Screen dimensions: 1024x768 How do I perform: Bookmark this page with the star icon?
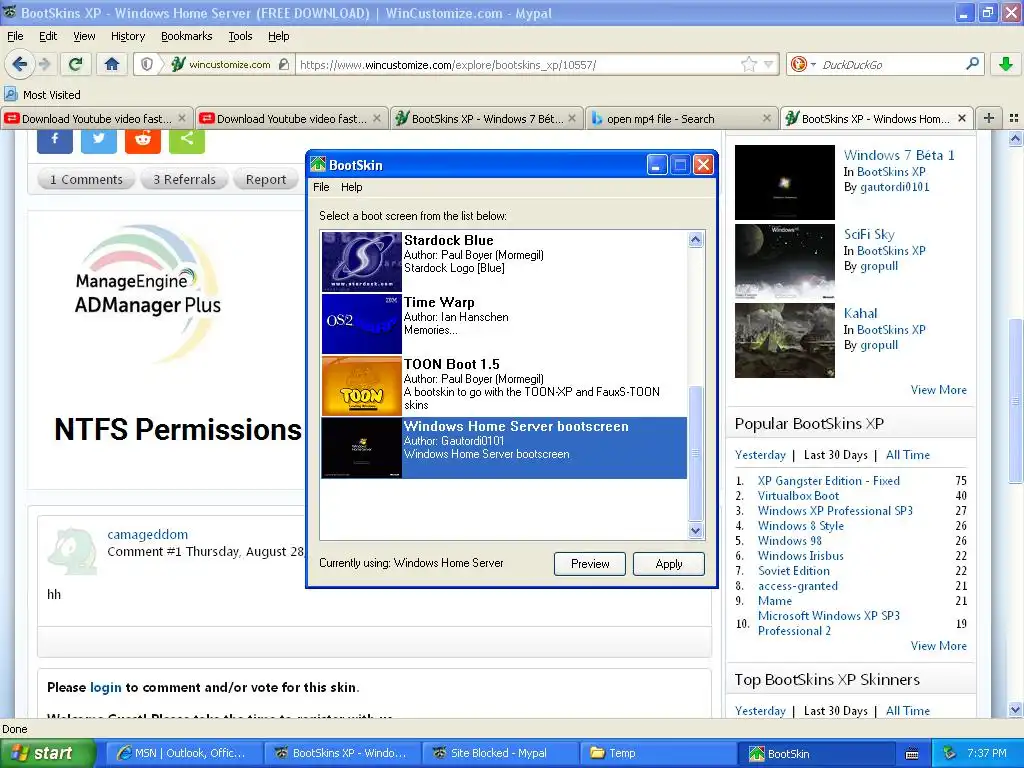(748, 64)
